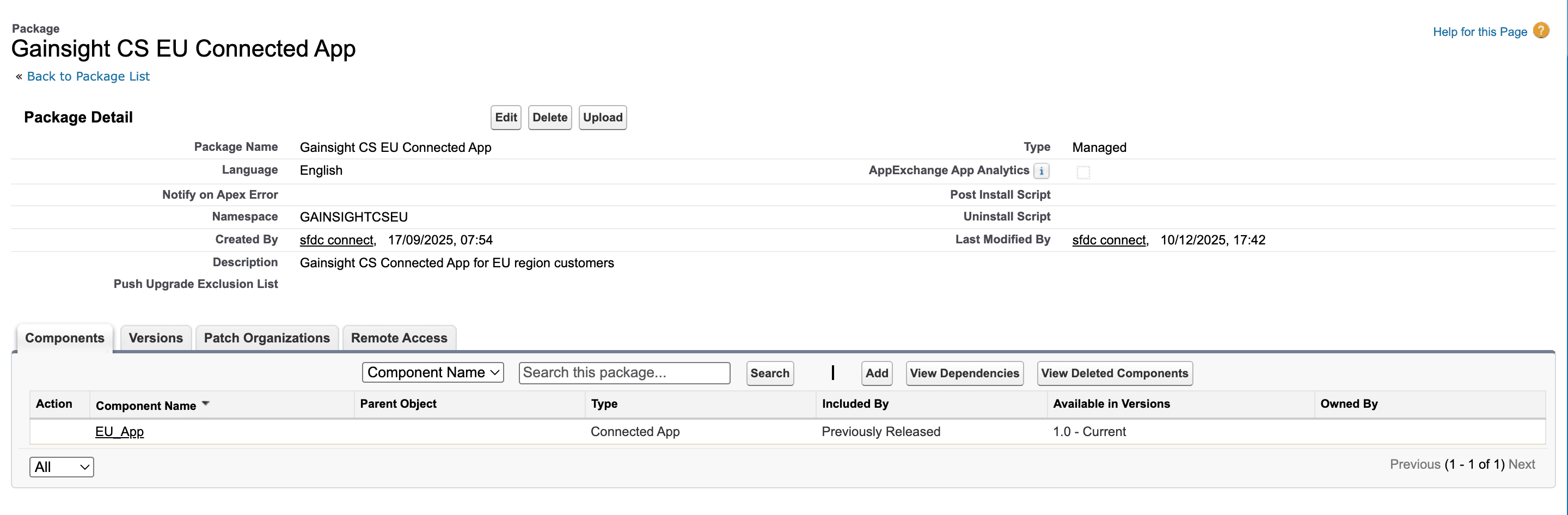Focus the Search this package field
Viewport: 1568px width, 515px height.
pos(624,372)
